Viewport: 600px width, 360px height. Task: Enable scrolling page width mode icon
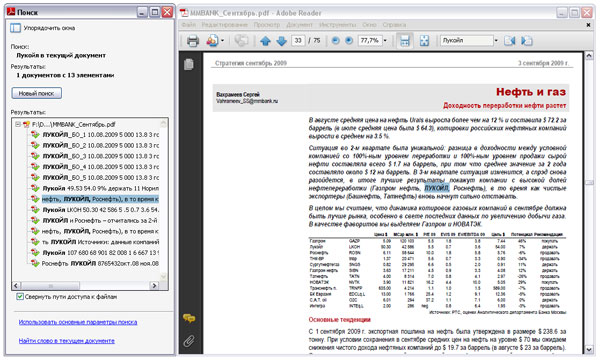point(405,41)
